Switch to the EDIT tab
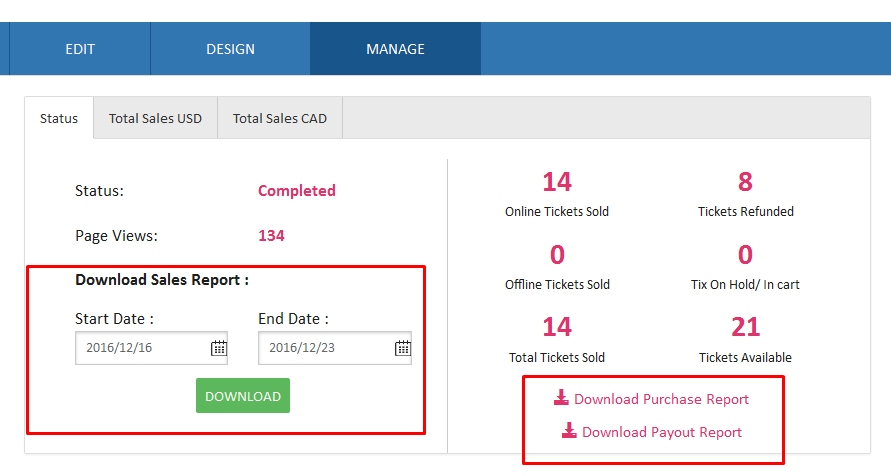Image resolution: width=891 pixels, height=476 pixels. [80, 49]
